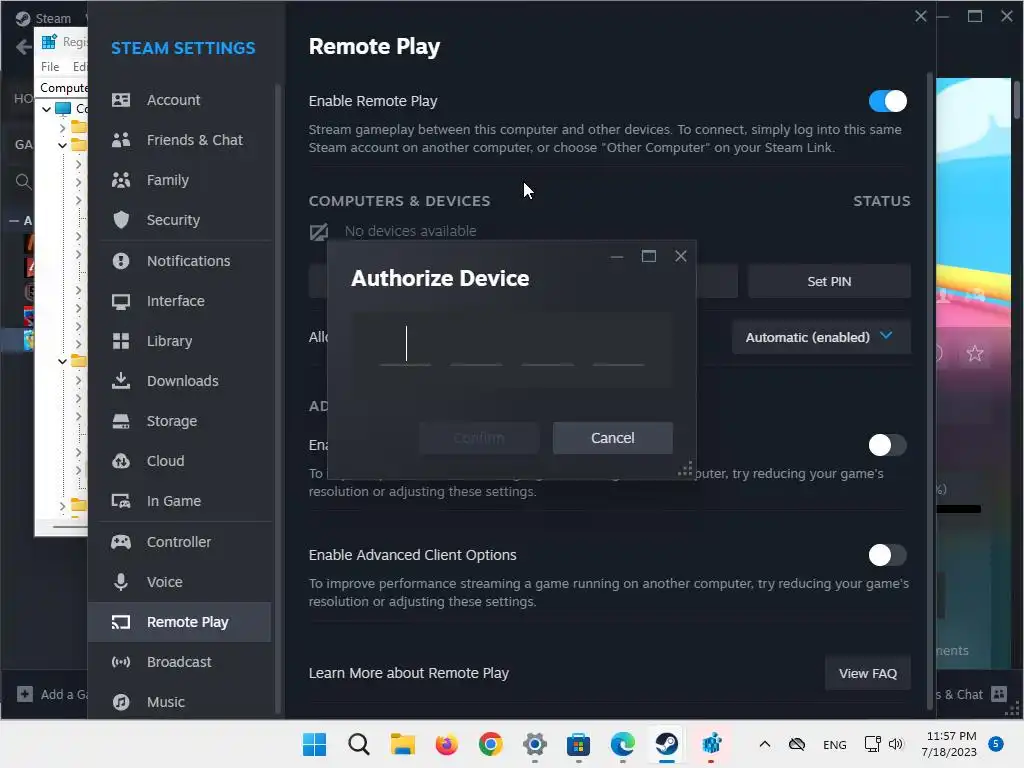Click Cancel in Authorize Device dialog
Screen dimensions: 1024x768
613,438
